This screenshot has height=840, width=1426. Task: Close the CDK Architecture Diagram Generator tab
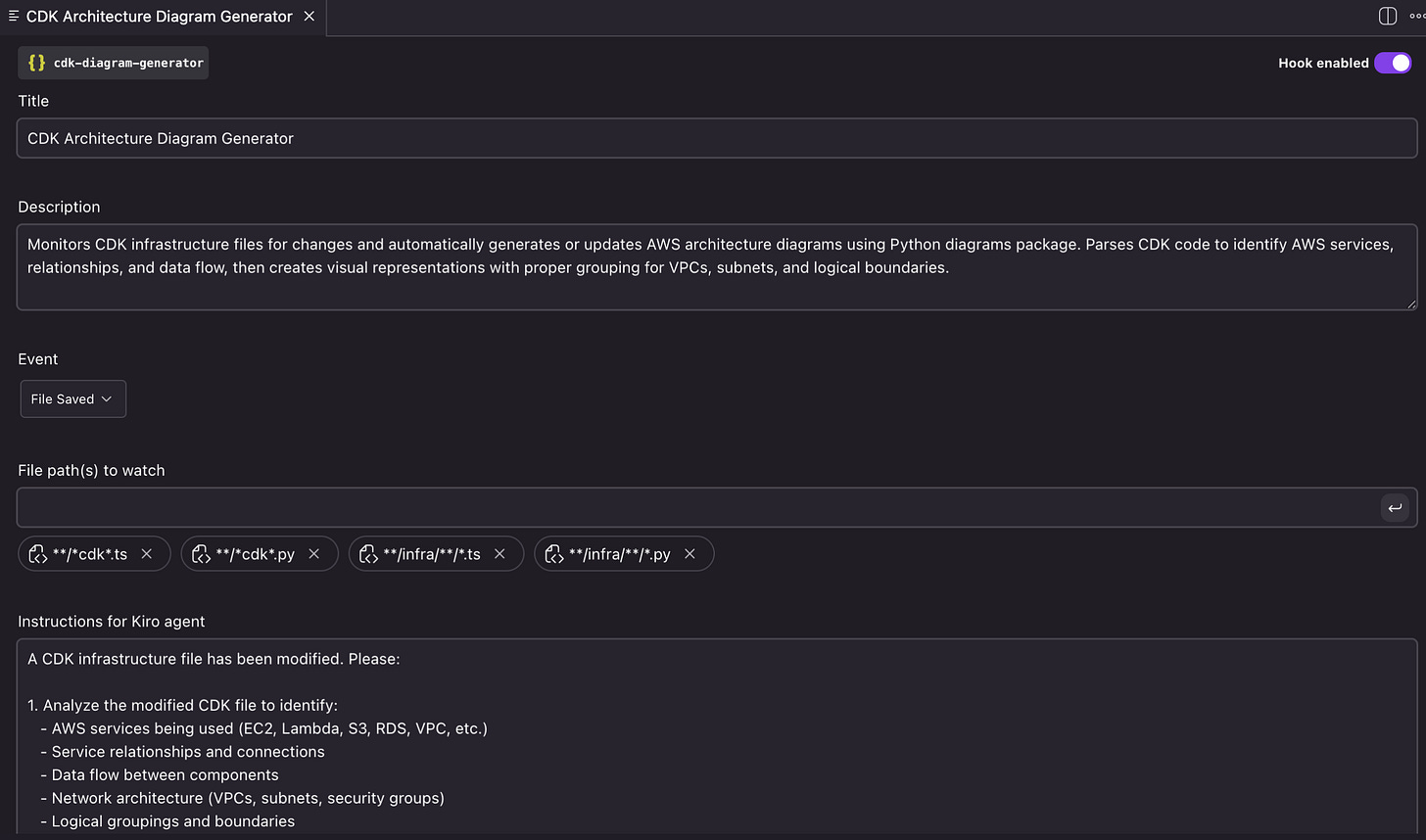(309, 17)
